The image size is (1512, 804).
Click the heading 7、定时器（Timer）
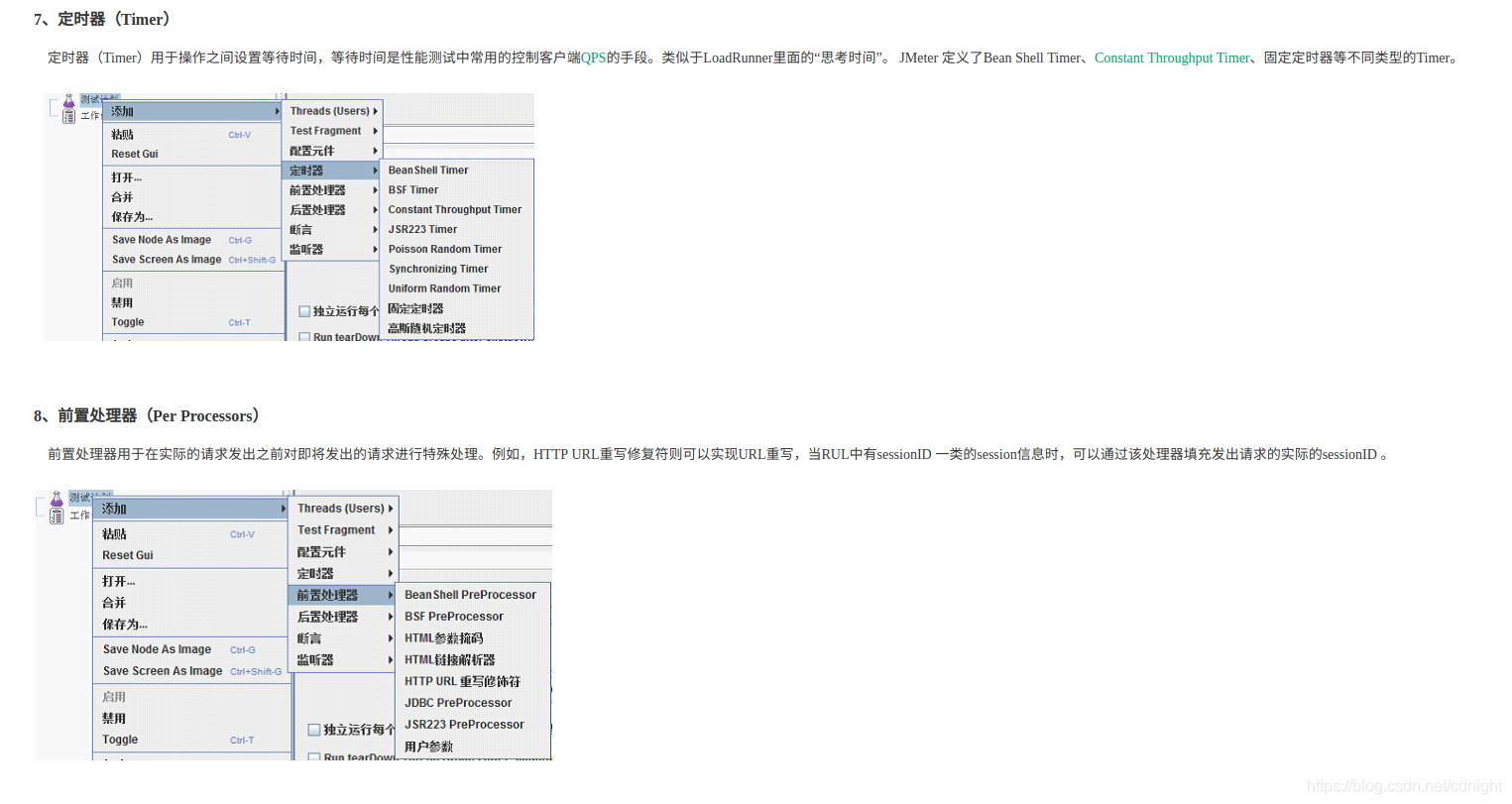click(x=105, y=19)
